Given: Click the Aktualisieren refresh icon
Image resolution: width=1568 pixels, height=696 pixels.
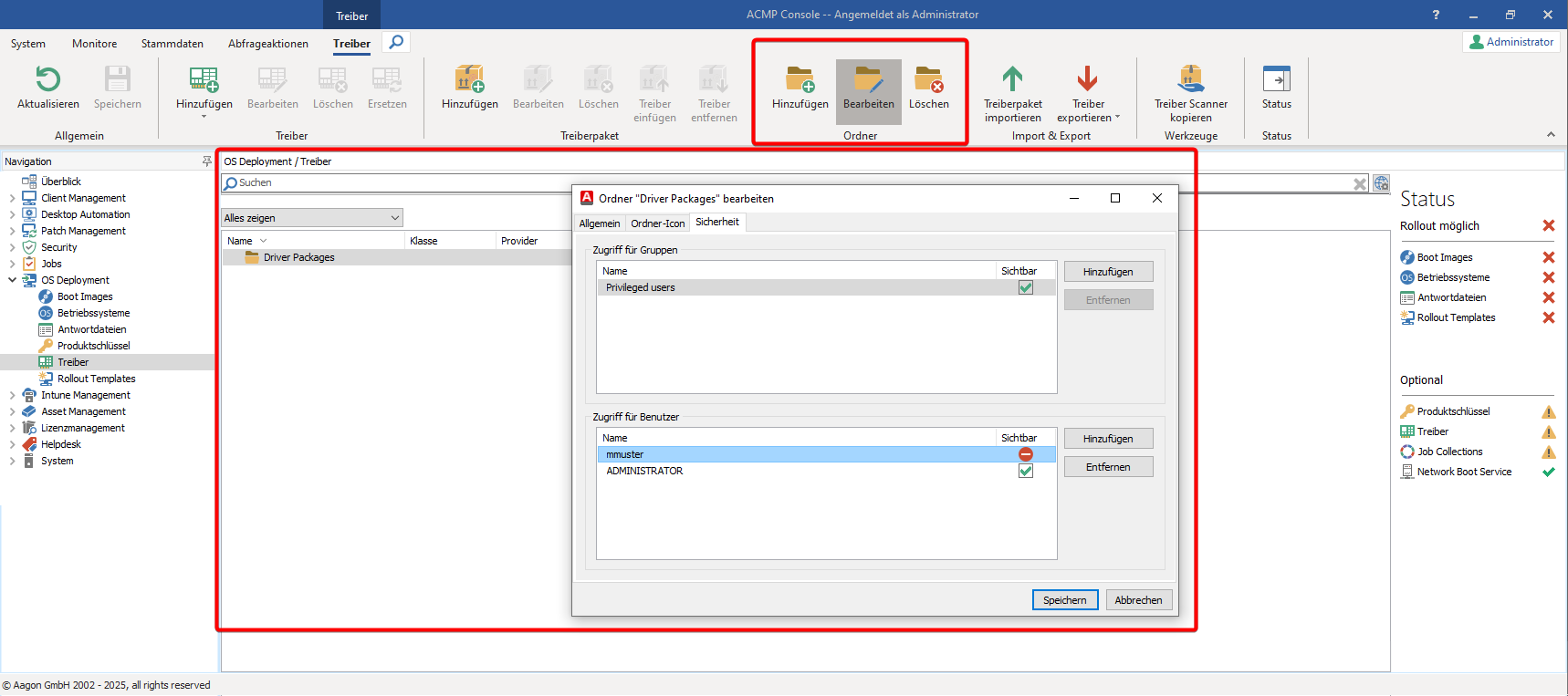Looking at the screenshot, I should pos(47,79).
